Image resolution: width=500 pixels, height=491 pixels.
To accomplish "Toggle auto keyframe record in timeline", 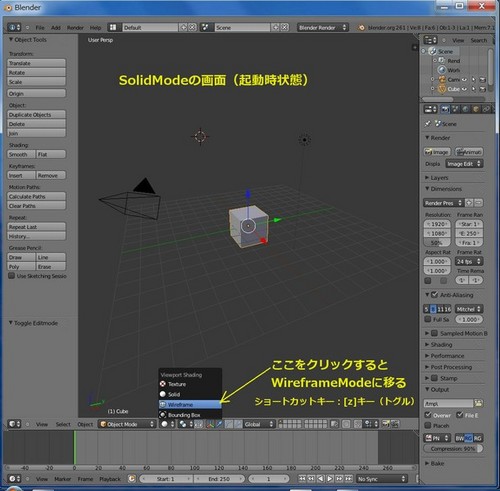I will click(132, 479).
